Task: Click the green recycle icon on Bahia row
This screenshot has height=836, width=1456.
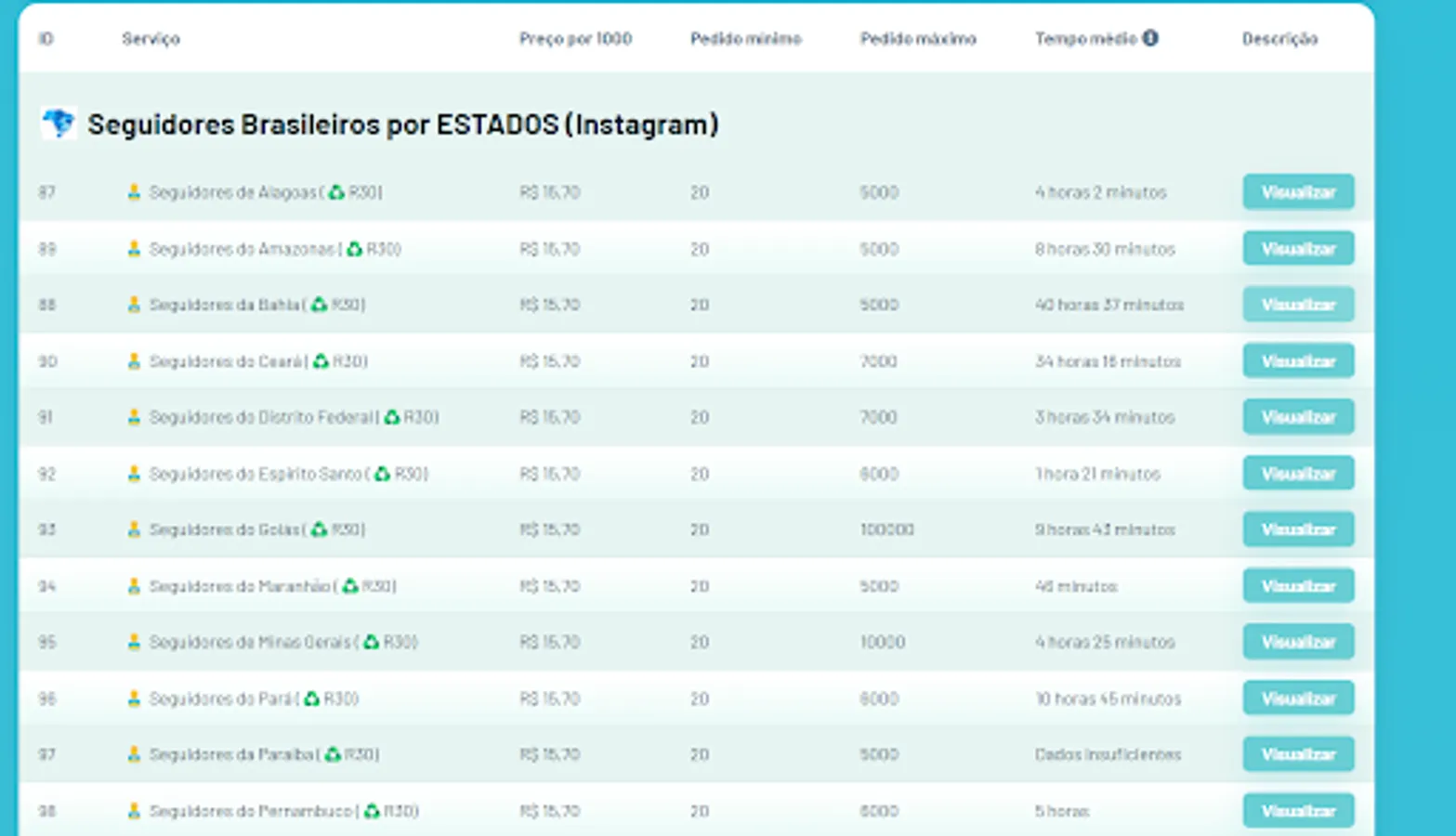Action: coord(319,305)
